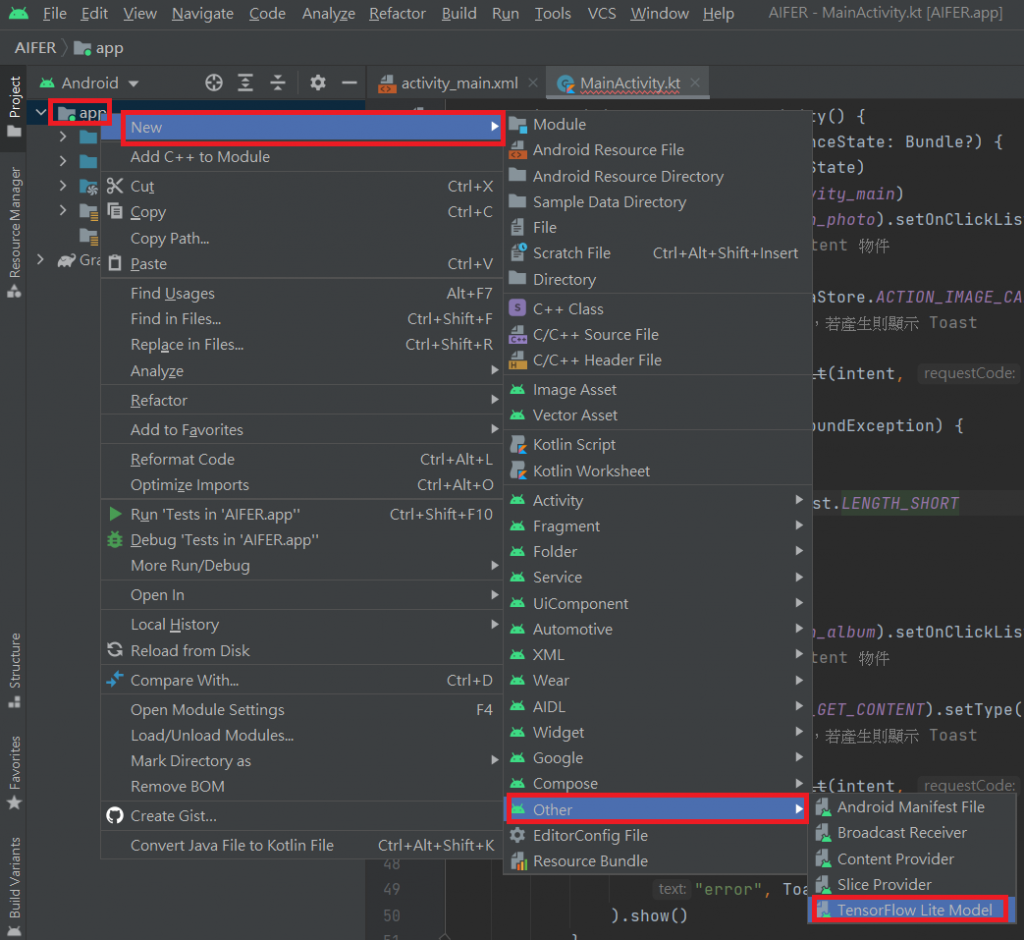The image size is (1024, 940).
Task: Select Open Module Settings
Action: 302,710
